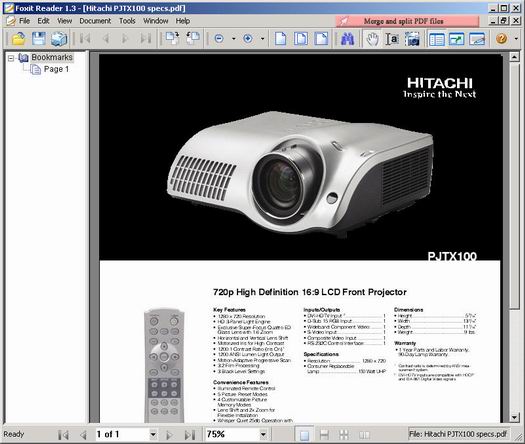
Task: Toggle the navigation panel icon
Action: [437, 39]
